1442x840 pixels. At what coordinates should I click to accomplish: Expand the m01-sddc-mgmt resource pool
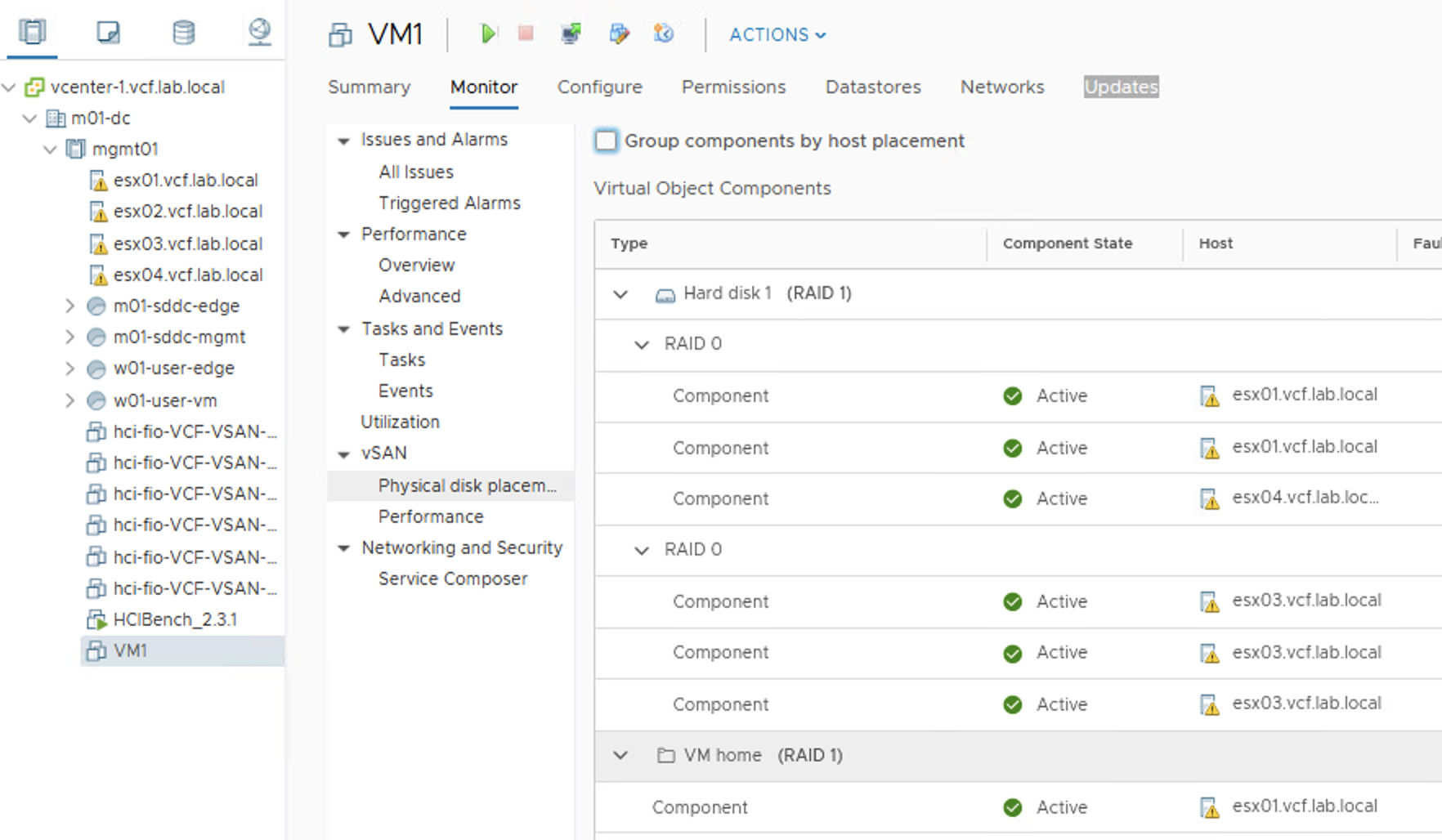tap(70, 337)
